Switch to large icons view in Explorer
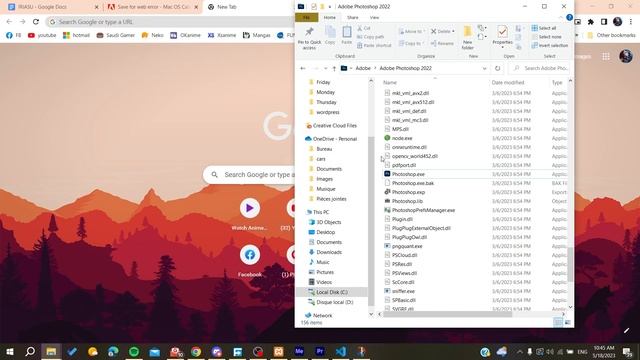This screenshot has width=640, height=360. pos(568,322)
